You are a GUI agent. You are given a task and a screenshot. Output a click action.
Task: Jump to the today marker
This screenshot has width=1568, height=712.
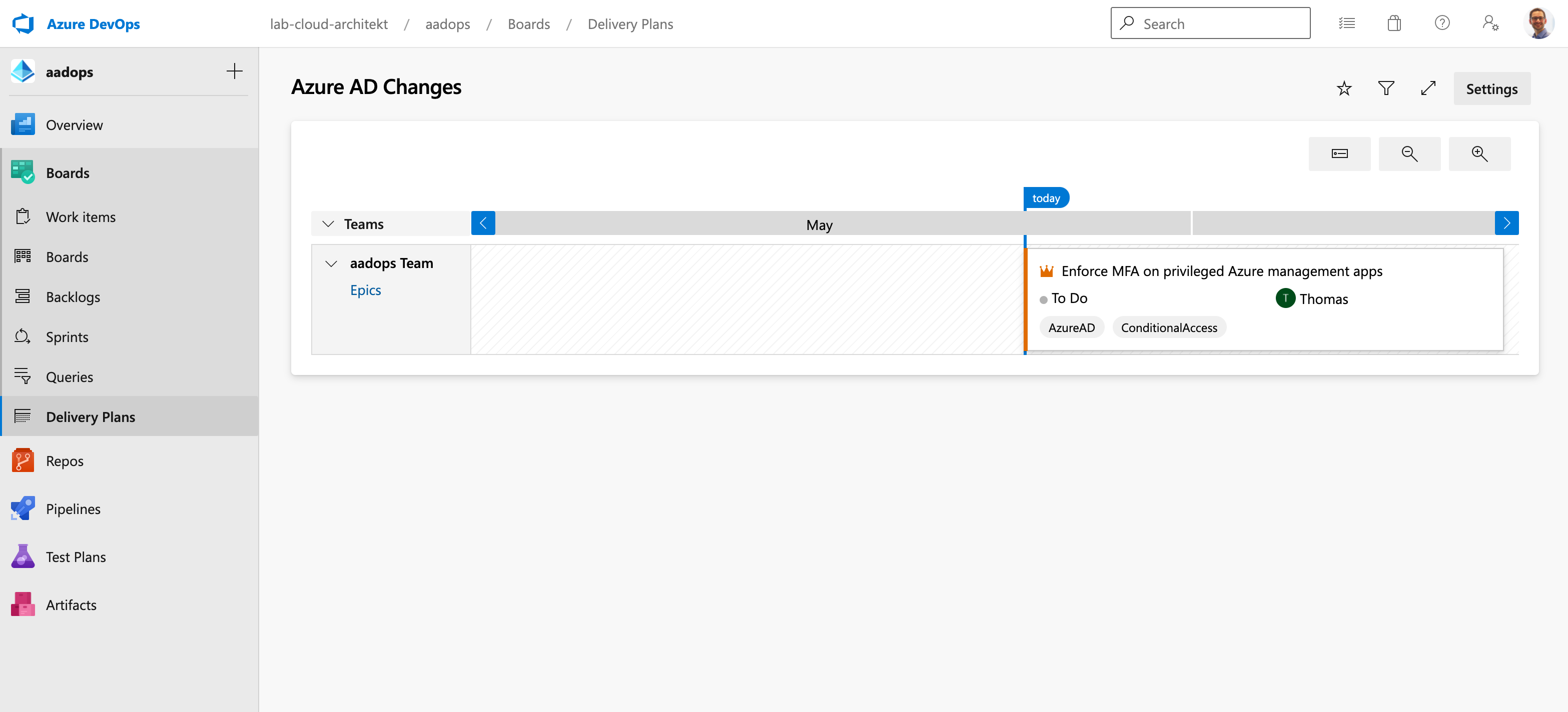pos(1046,198)
